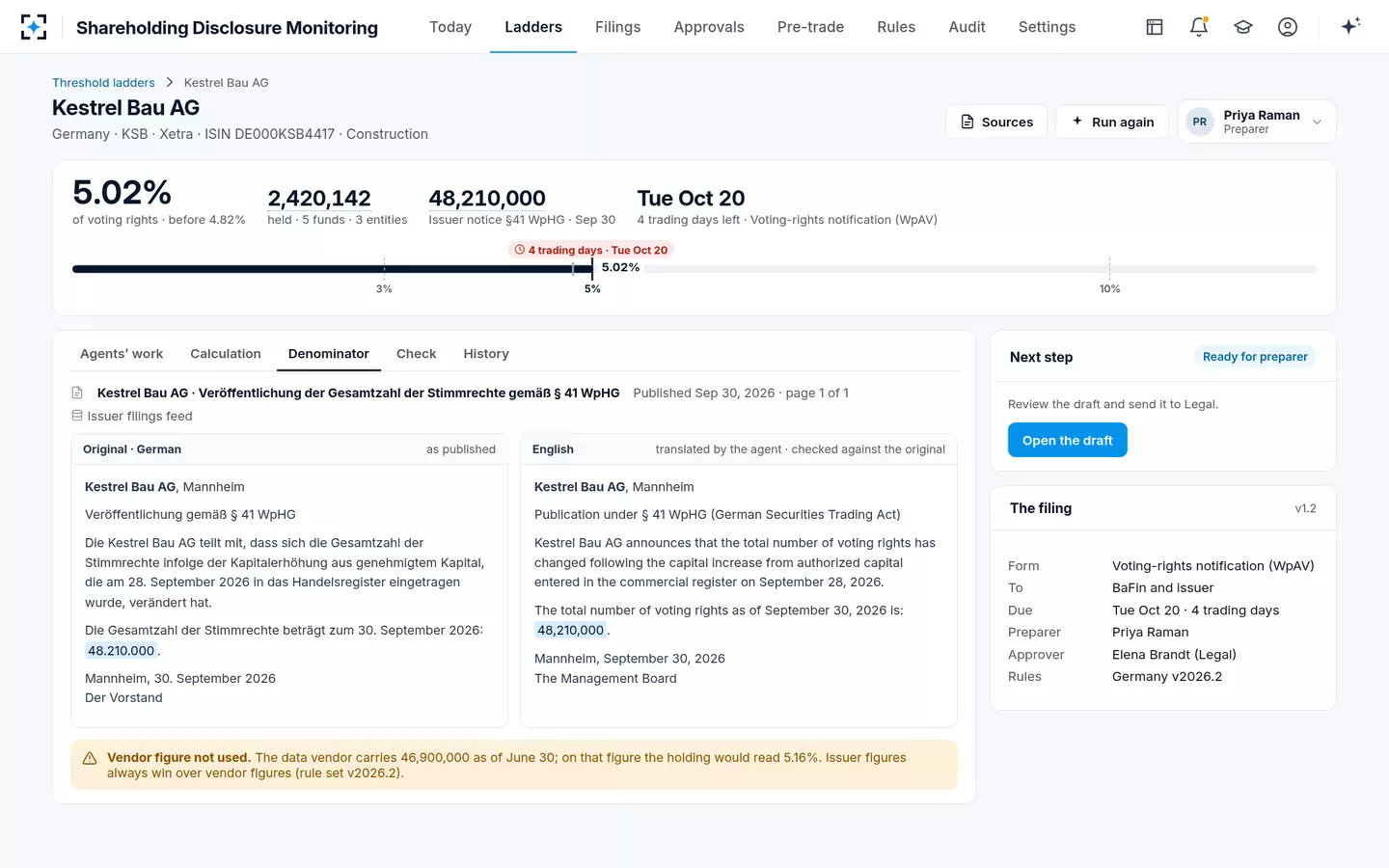Follow the Threshold ladders breadcrumb link
Image resolution: width=1389 pixels, height=868 pixels.
coord(103,83)
